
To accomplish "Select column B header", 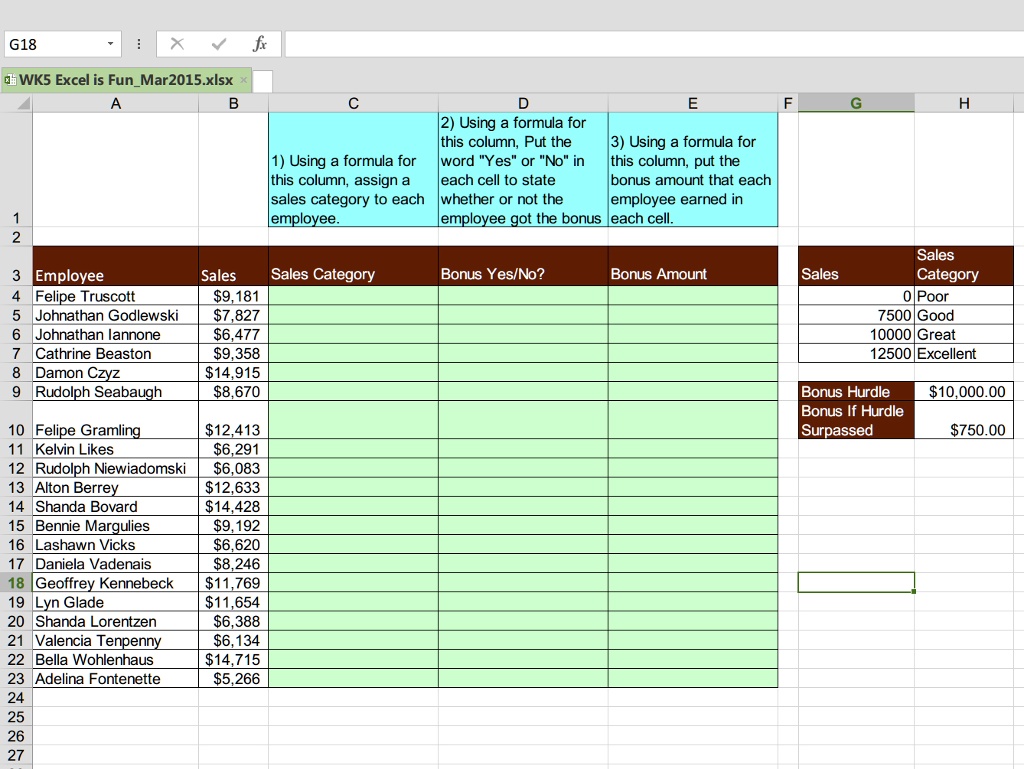I will click(x=233, y=102).
